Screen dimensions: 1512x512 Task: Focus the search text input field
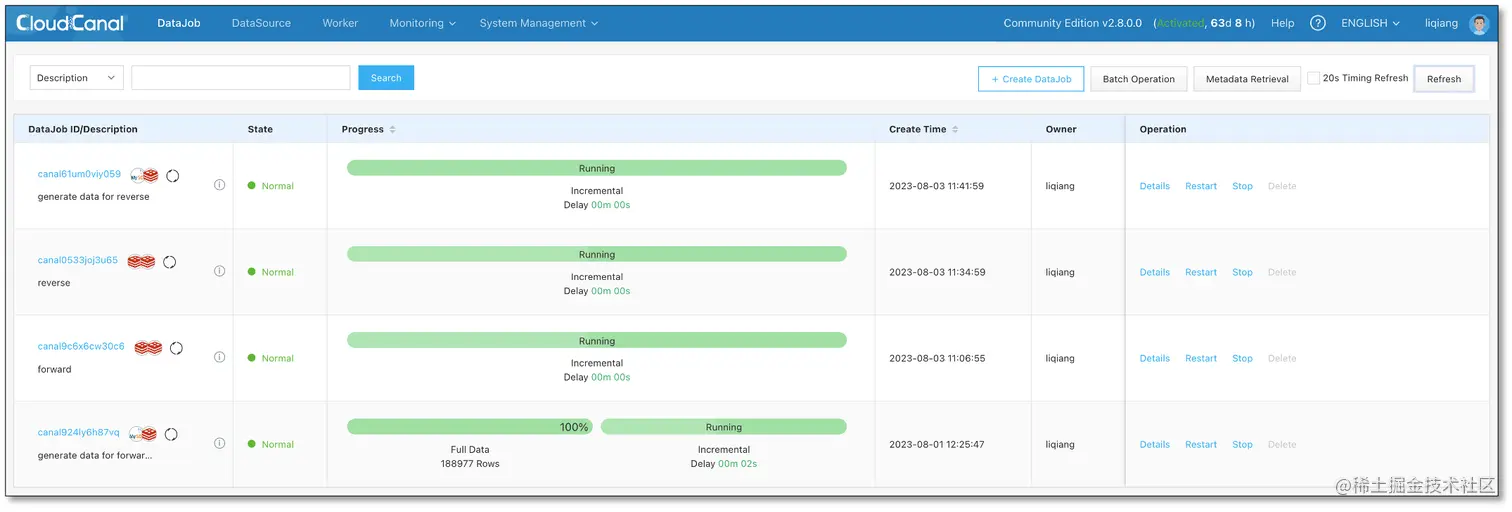tap(241, 78)
